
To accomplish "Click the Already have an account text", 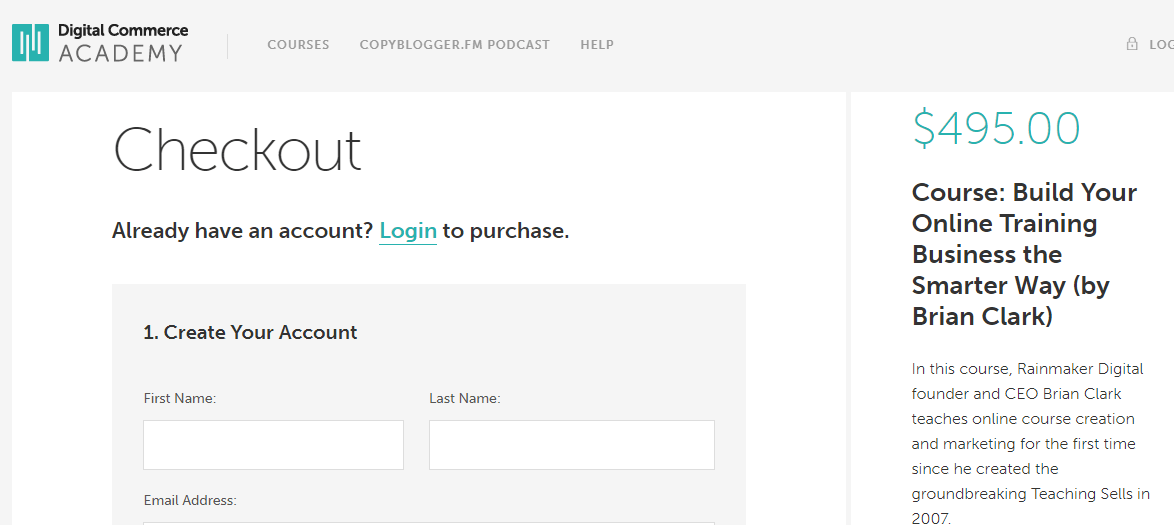I will (242, 231).
